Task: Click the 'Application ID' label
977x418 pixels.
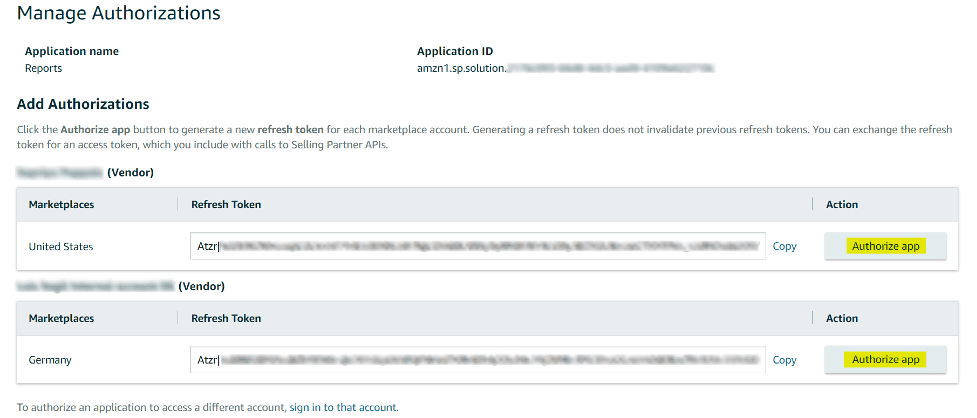Action: 455,51
